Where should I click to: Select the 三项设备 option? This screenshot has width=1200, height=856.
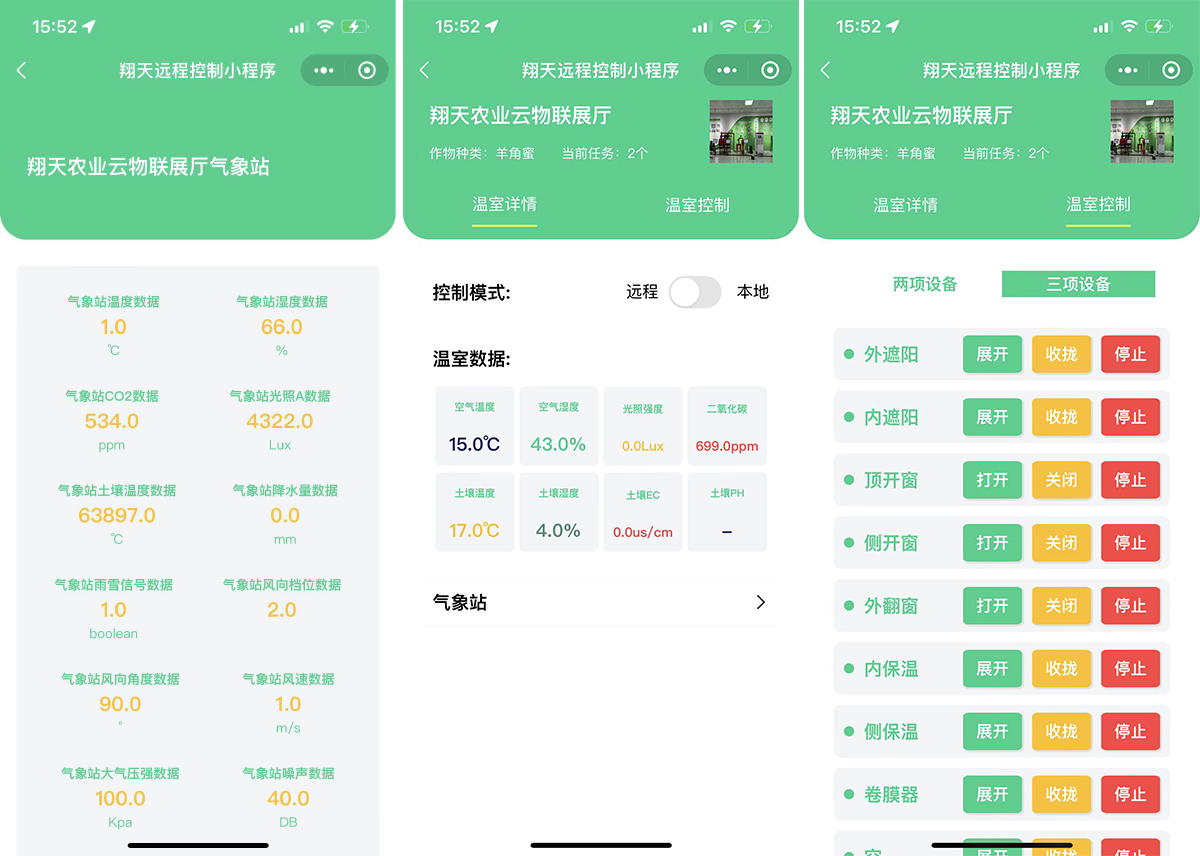click(x=1078, y=284)
